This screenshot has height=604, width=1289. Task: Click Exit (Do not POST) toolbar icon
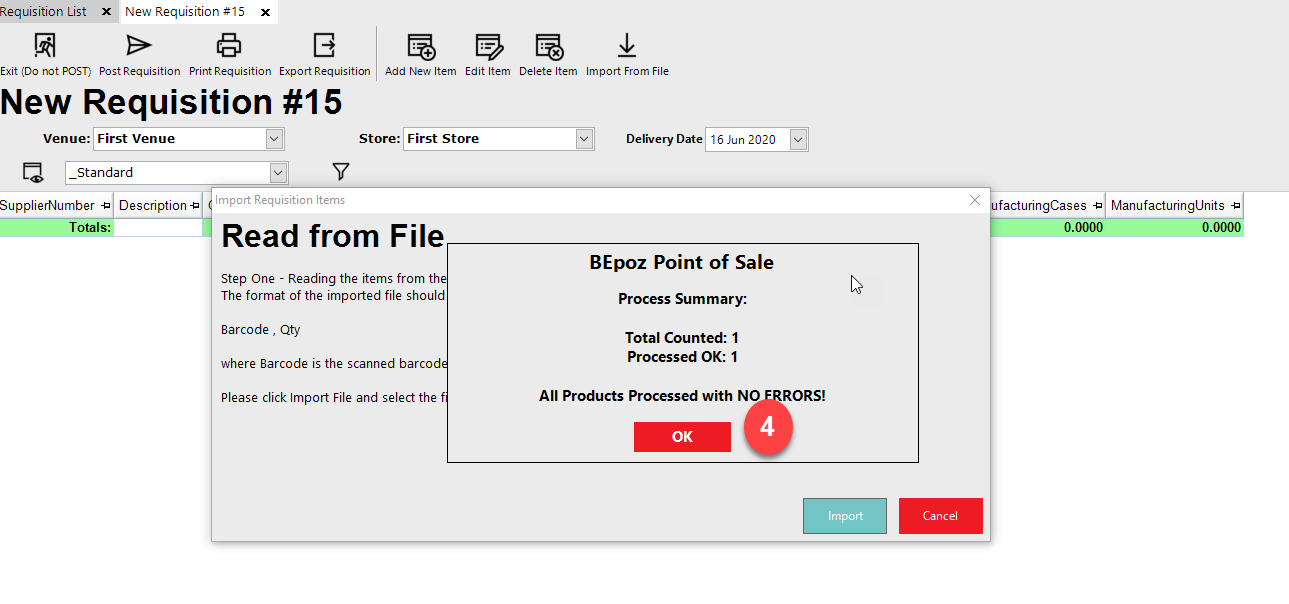coord(45,45)
